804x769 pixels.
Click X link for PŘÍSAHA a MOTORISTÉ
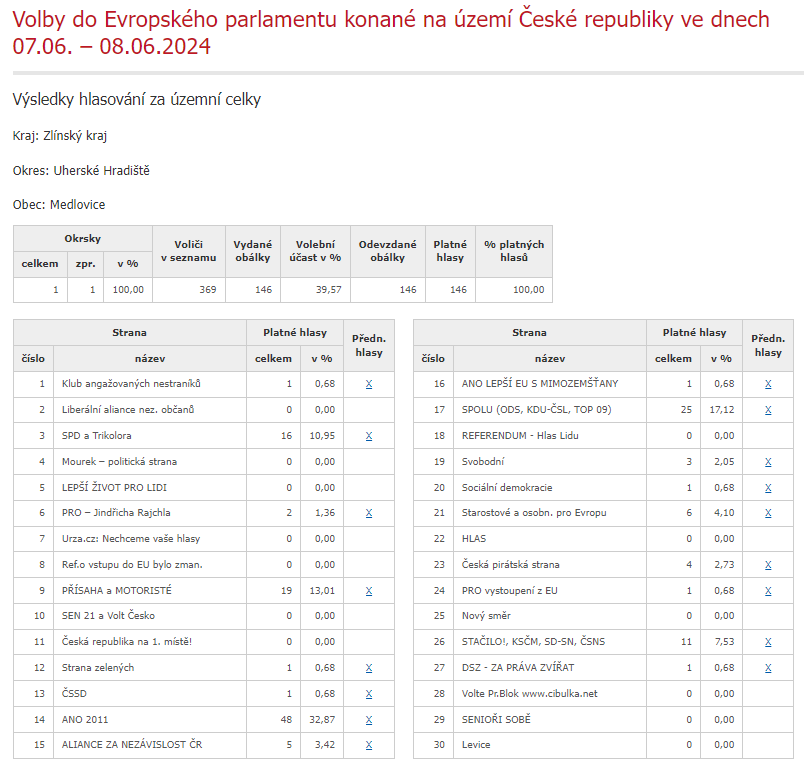coord(369,590)
